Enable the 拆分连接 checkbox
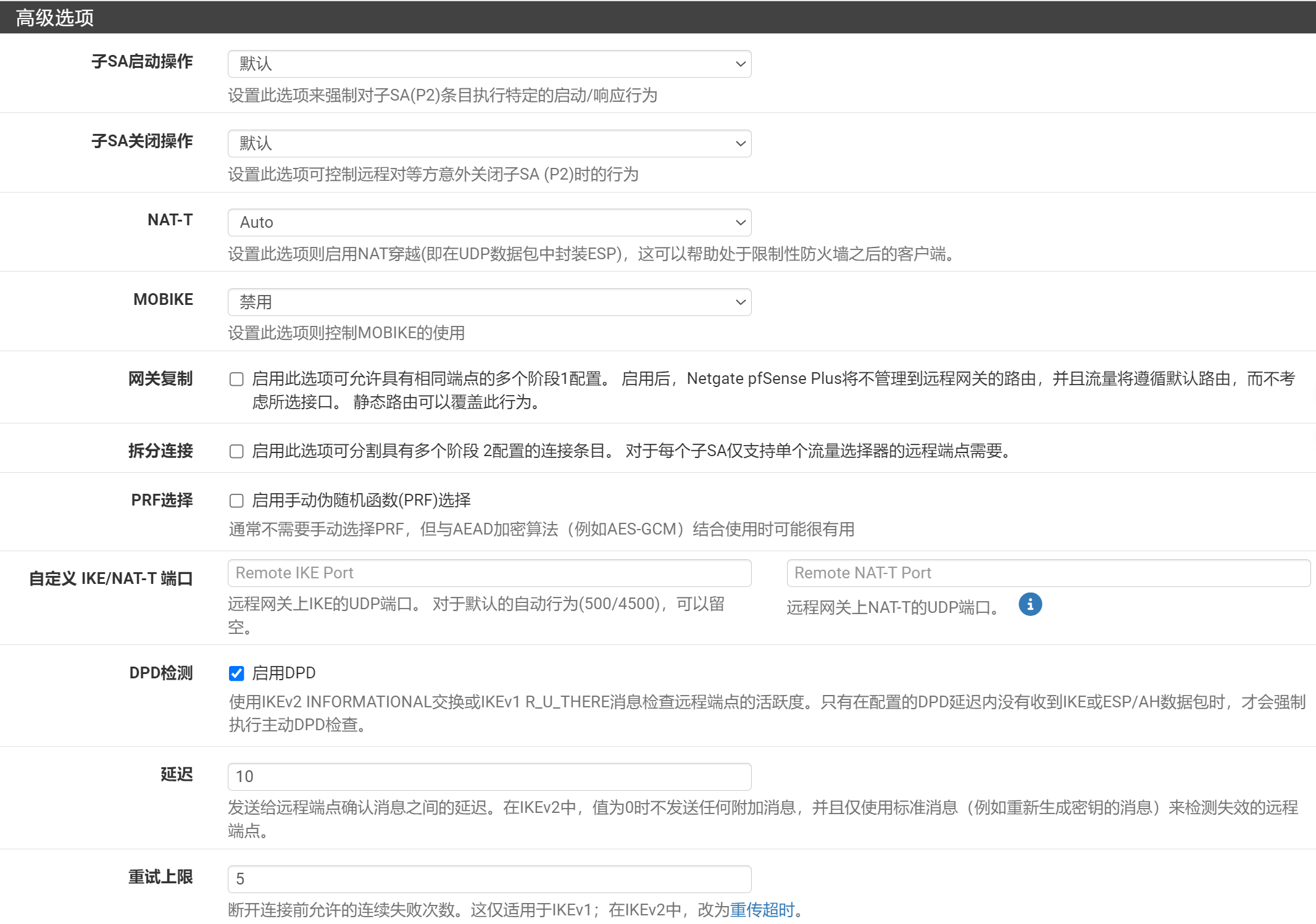Image resolution: width=1316 pixels, height=924 pixels. click(236, 451)
